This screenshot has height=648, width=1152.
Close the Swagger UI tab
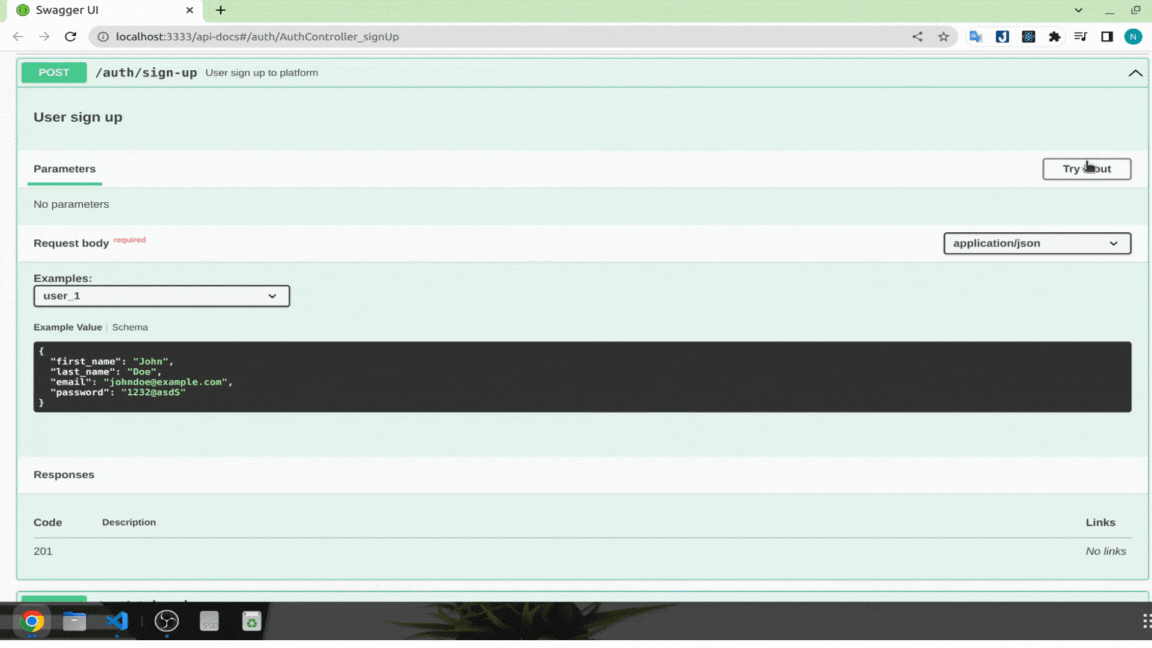tap(190, 10)
